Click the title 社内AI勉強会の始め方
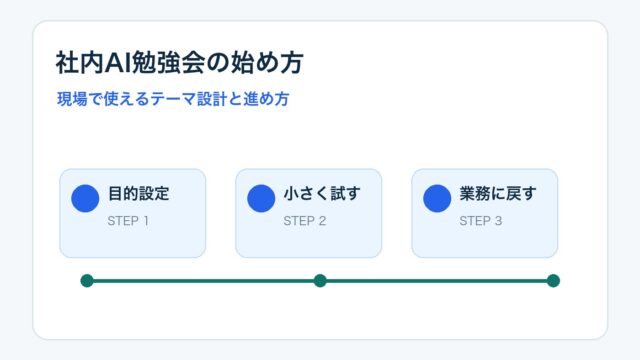The image size is (640, 360). 179,63
